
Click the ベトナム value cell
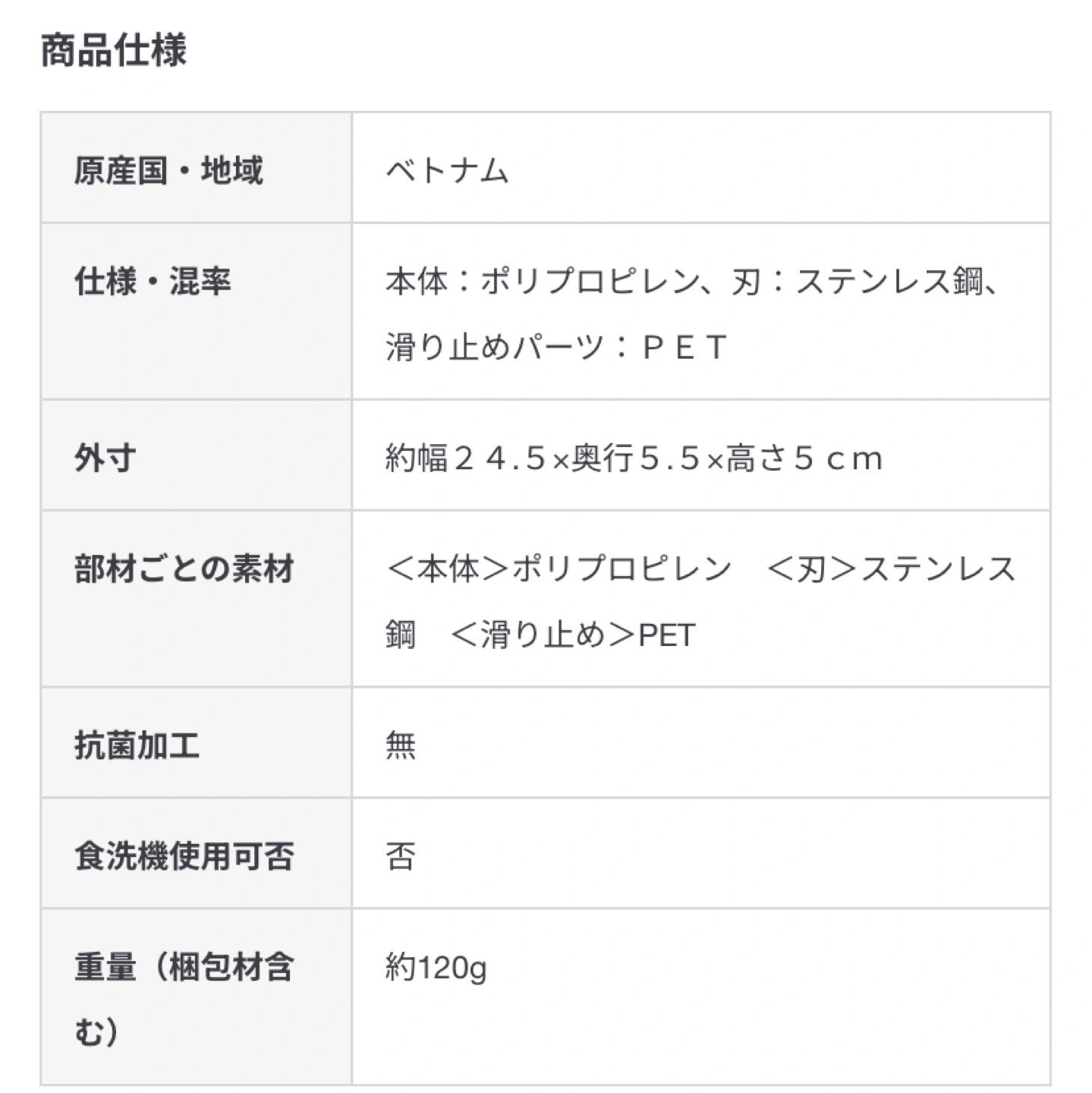click(700, 169)
